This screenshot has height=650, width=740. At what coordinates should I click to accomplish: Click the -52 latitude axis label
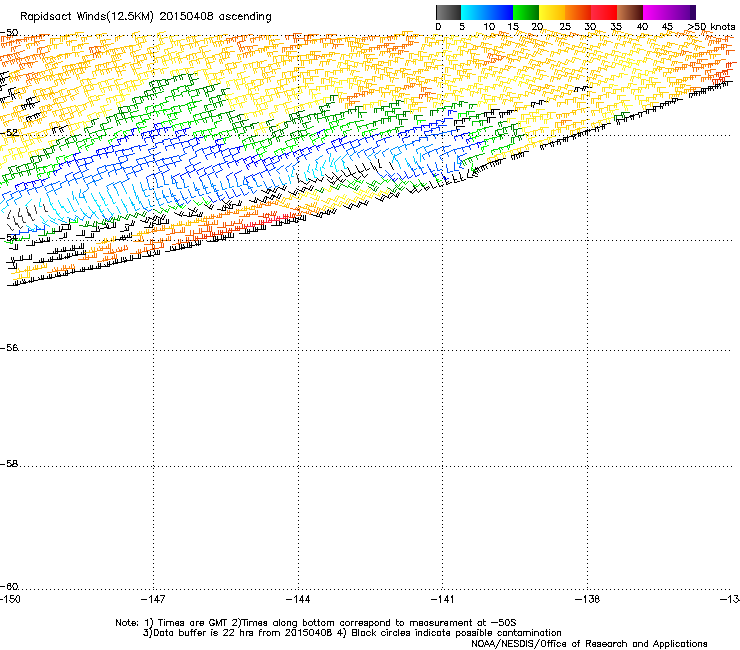[9, 133]
